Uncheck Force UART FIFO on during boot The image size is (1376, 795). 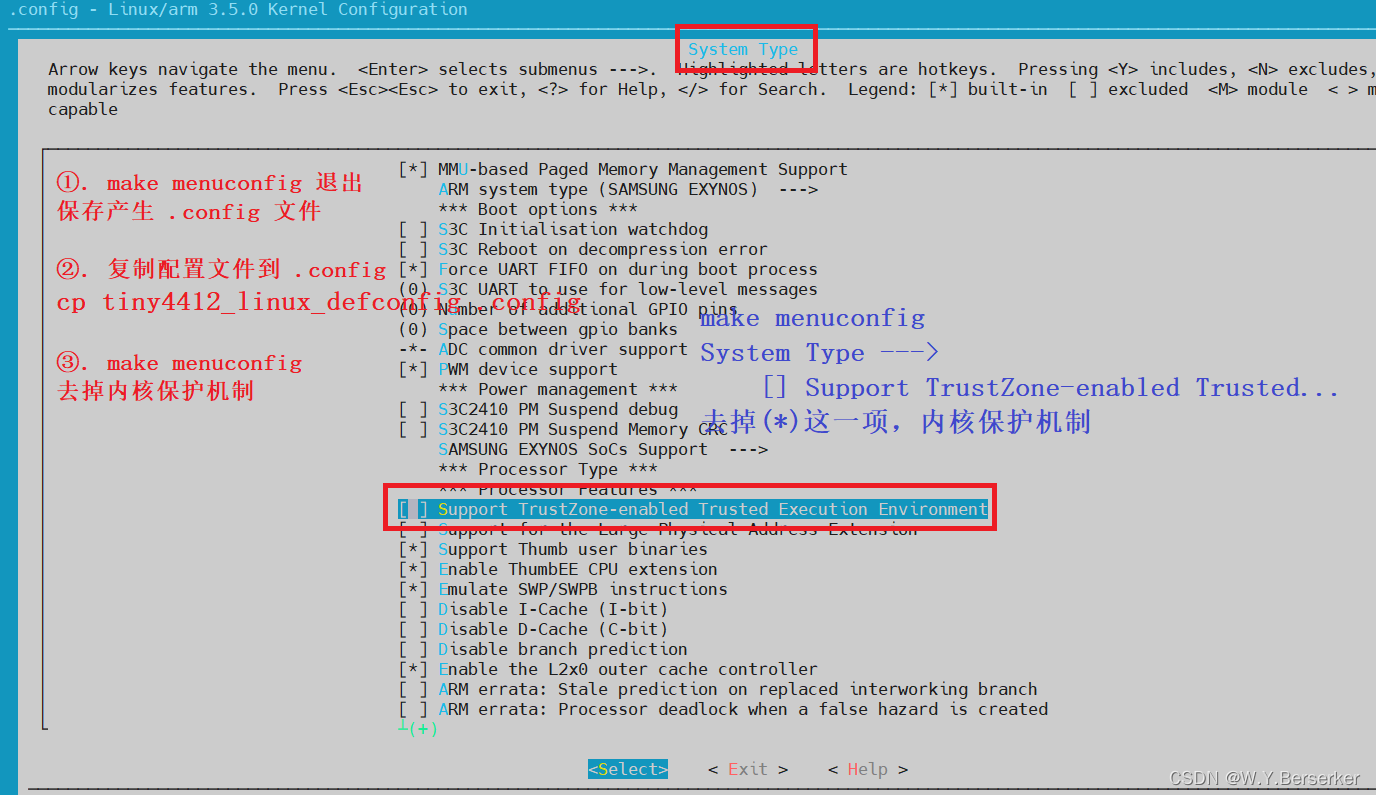tap(608, 269)
